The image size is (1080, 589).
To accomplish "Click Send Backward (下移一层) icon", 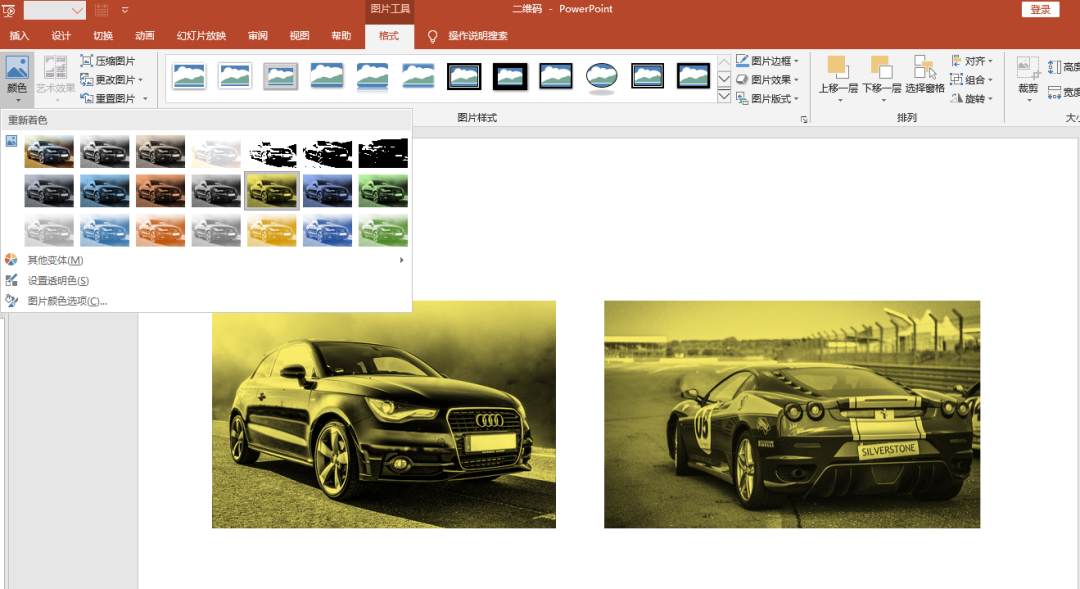I will click(x=881, y=68).
